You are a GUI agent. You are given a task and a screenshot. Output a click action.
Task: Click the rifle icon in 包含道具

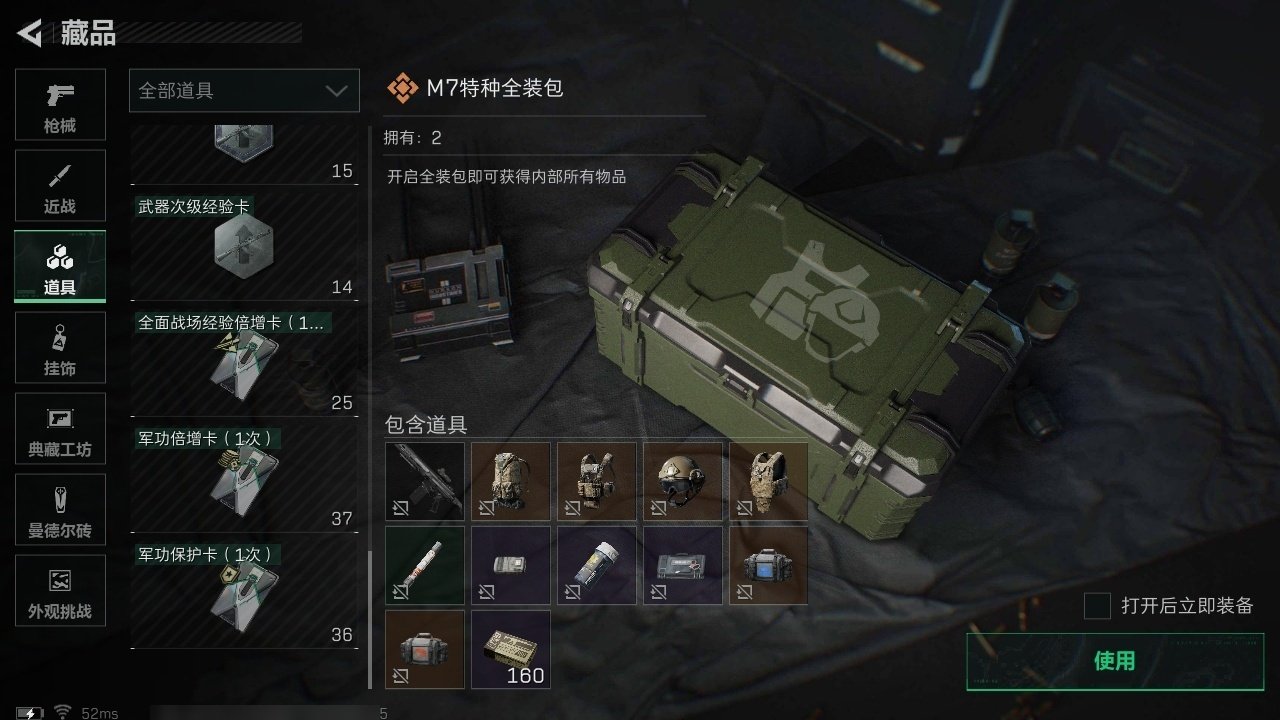point(425,481)
